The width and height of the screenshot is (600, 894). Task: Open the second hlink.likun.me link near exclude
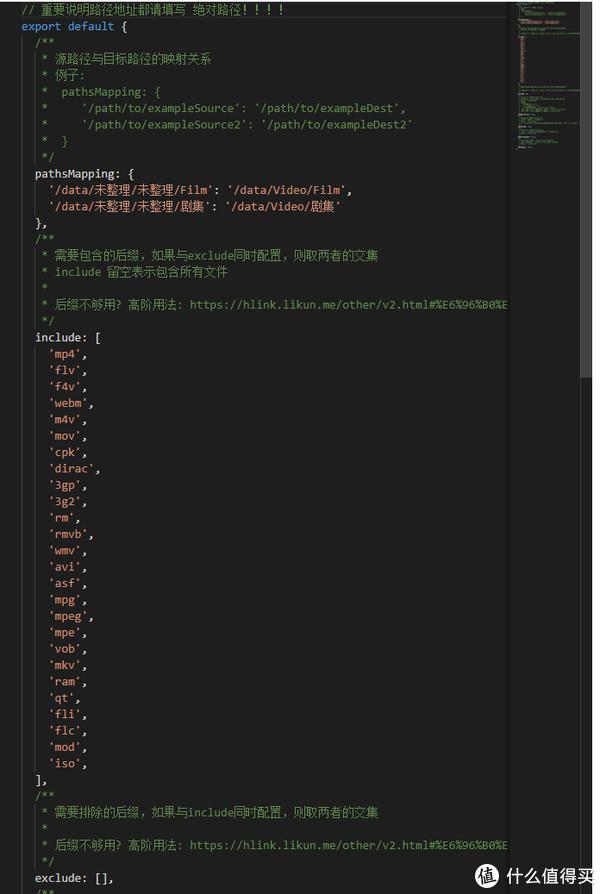pos(348,845)
